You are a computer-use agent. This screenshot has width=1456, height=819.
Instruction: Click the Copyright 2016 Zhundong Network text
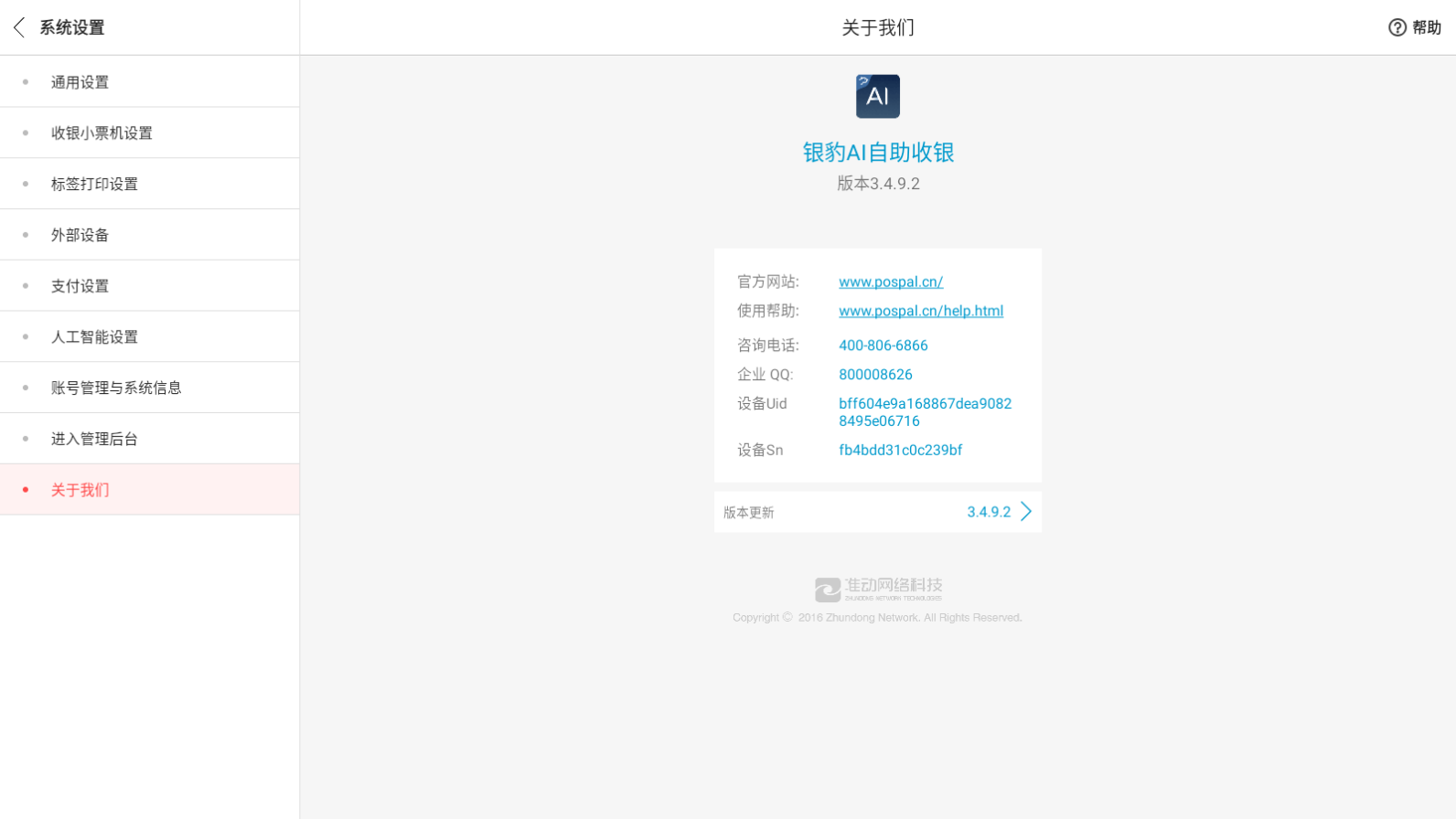coord(877,618)
